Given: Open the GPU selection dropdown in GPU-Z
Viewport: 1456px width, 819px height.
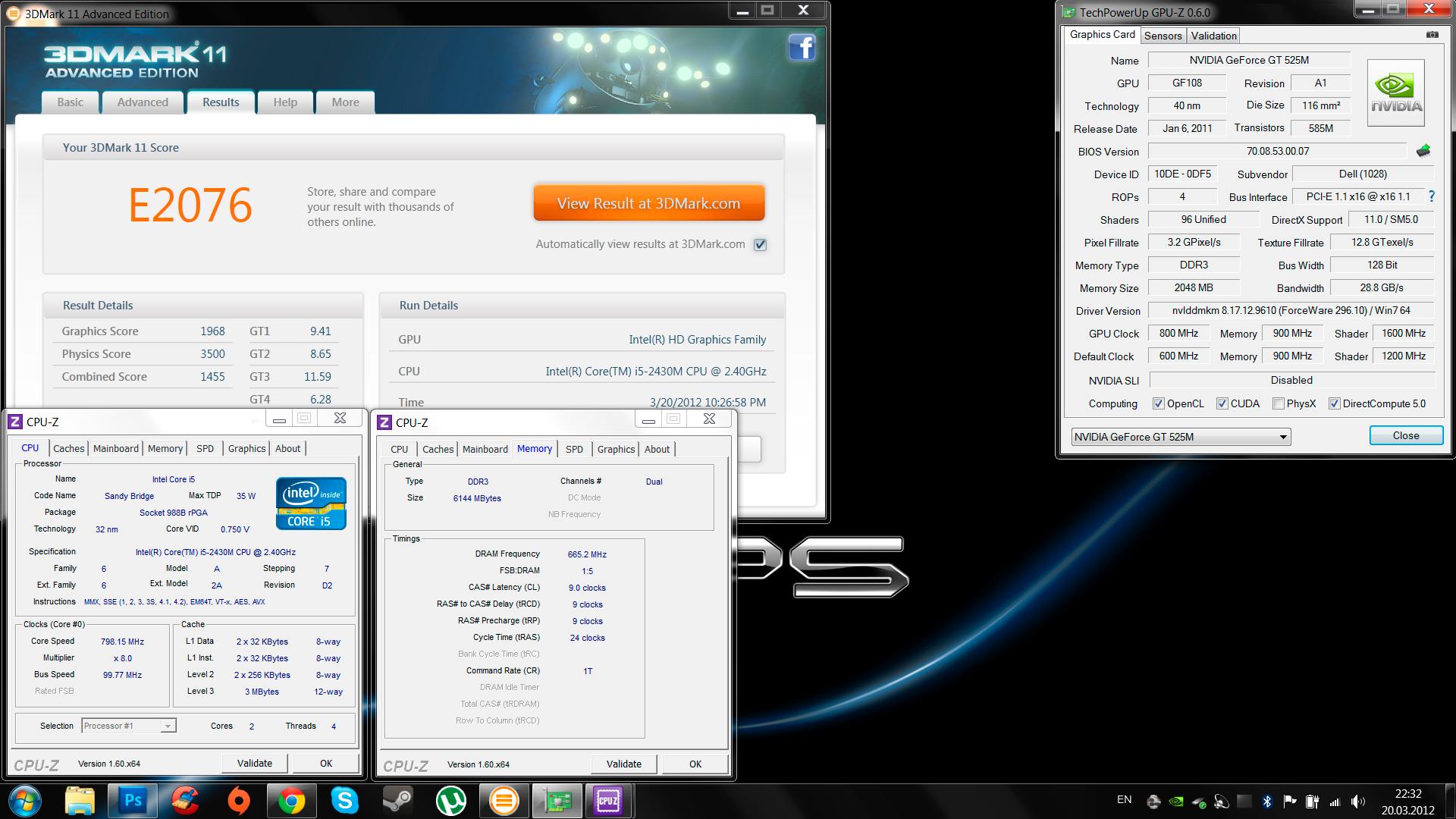Looking at the screenshot, I should 1181,437.
